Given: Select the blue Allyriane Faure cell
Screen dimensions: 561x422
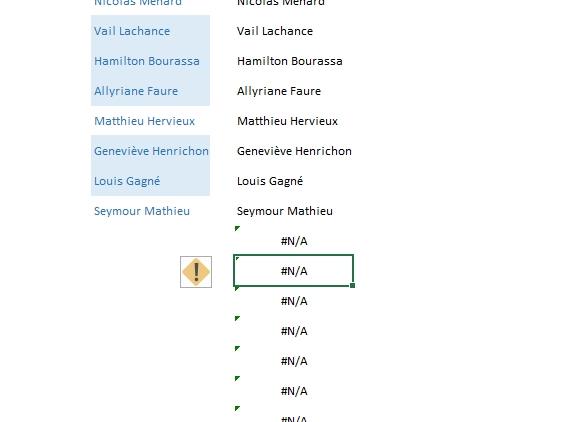Looking at the screenshot, I should (x=150, y=91).
